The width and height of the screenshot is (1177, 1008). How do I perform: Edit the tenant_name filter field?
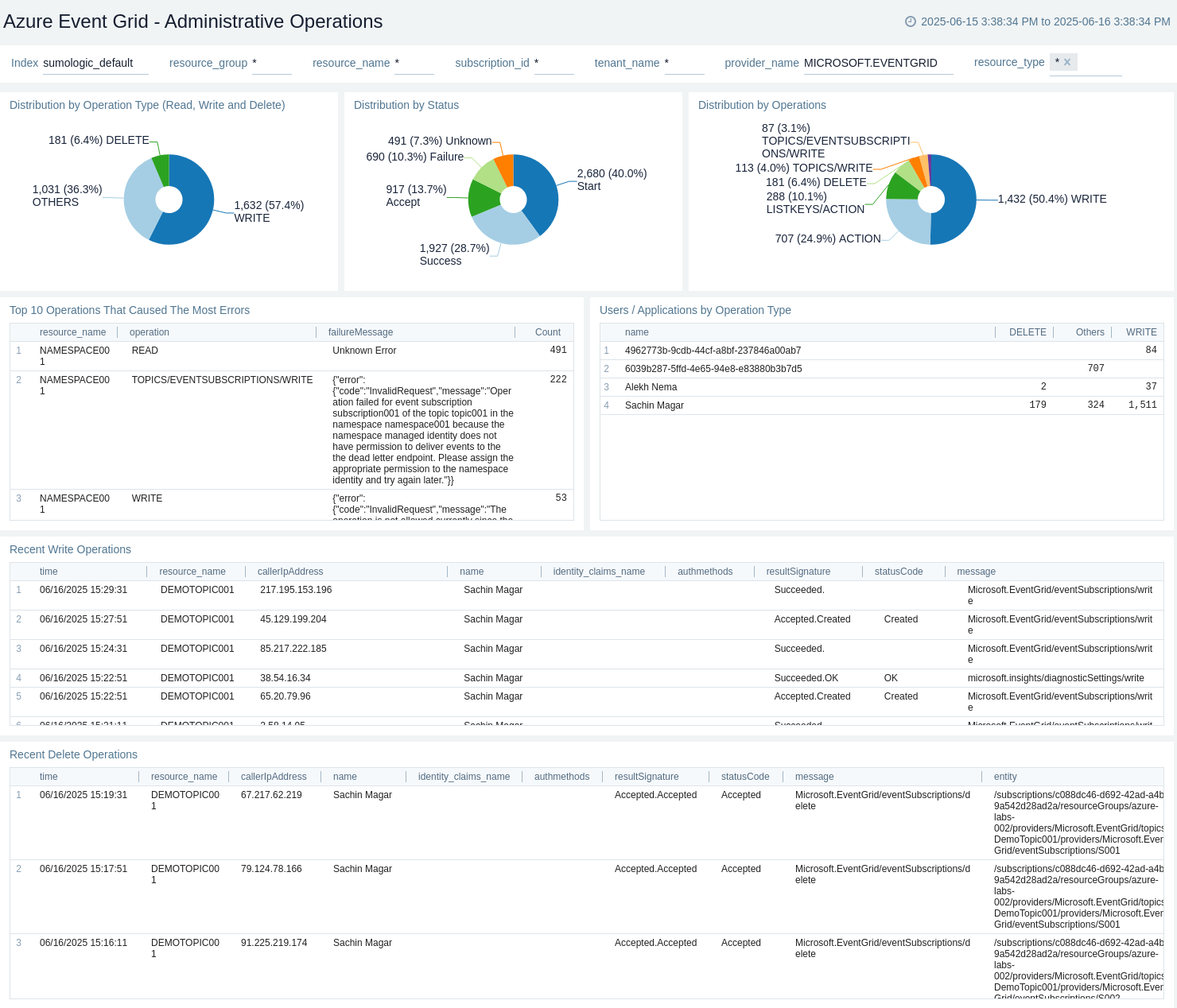coord(685,63)
